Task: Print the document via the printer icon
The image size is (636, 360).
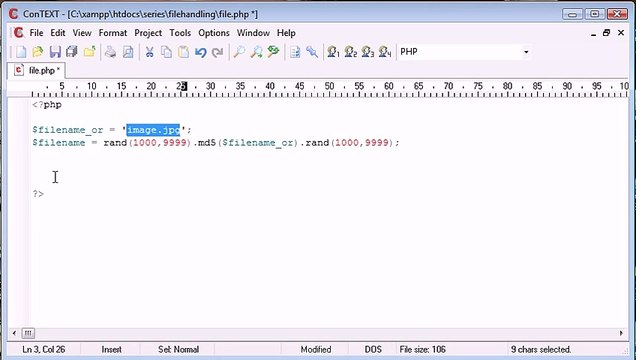Action: pos(110,52)
